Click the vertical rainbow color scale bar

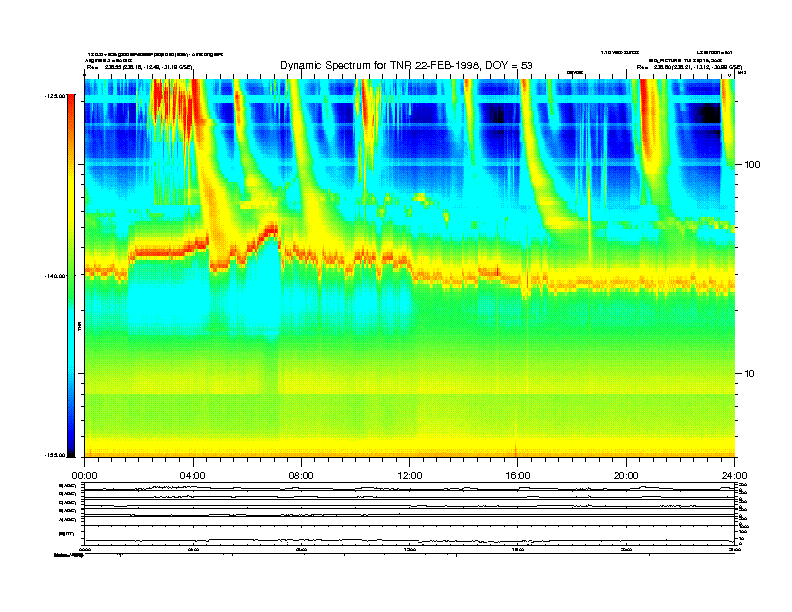[71, 276]
